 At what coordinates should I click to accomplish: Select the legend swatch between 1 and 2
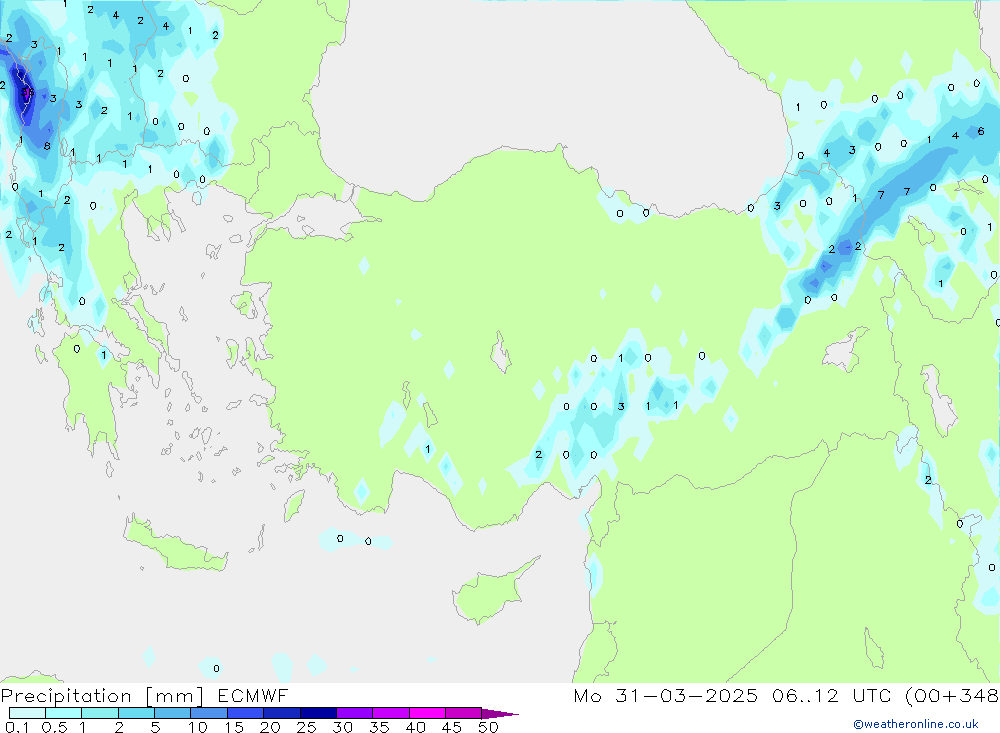pos(100,713)
